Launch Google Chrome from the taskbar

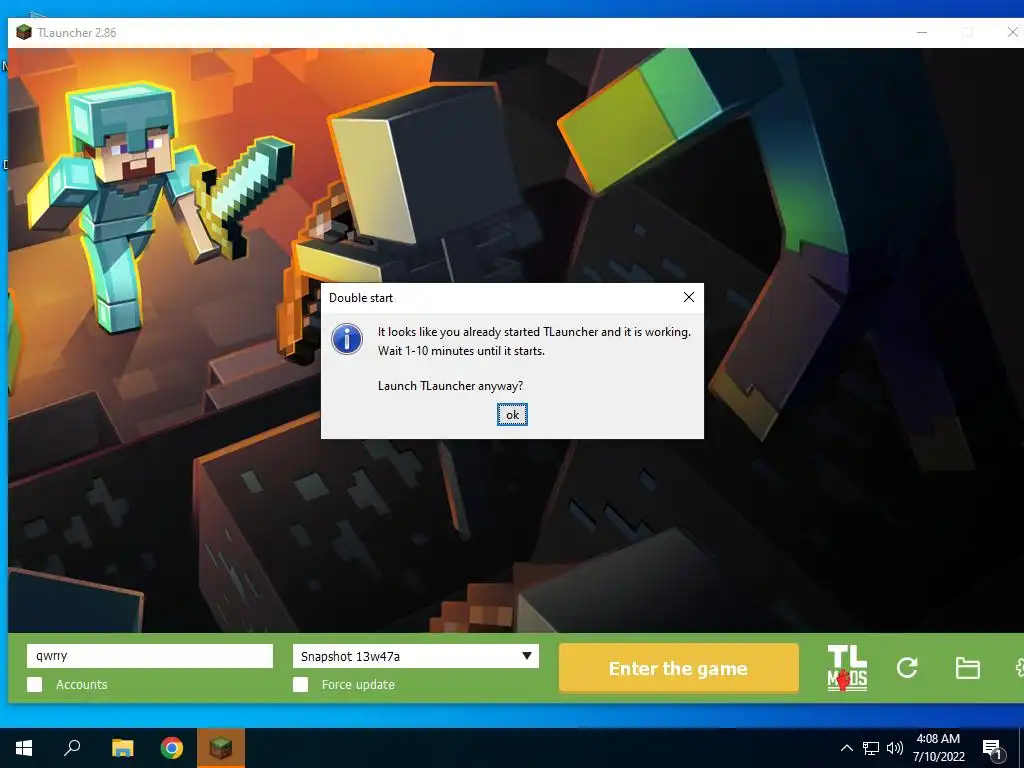pyautogui.click(x=172, y=748)
